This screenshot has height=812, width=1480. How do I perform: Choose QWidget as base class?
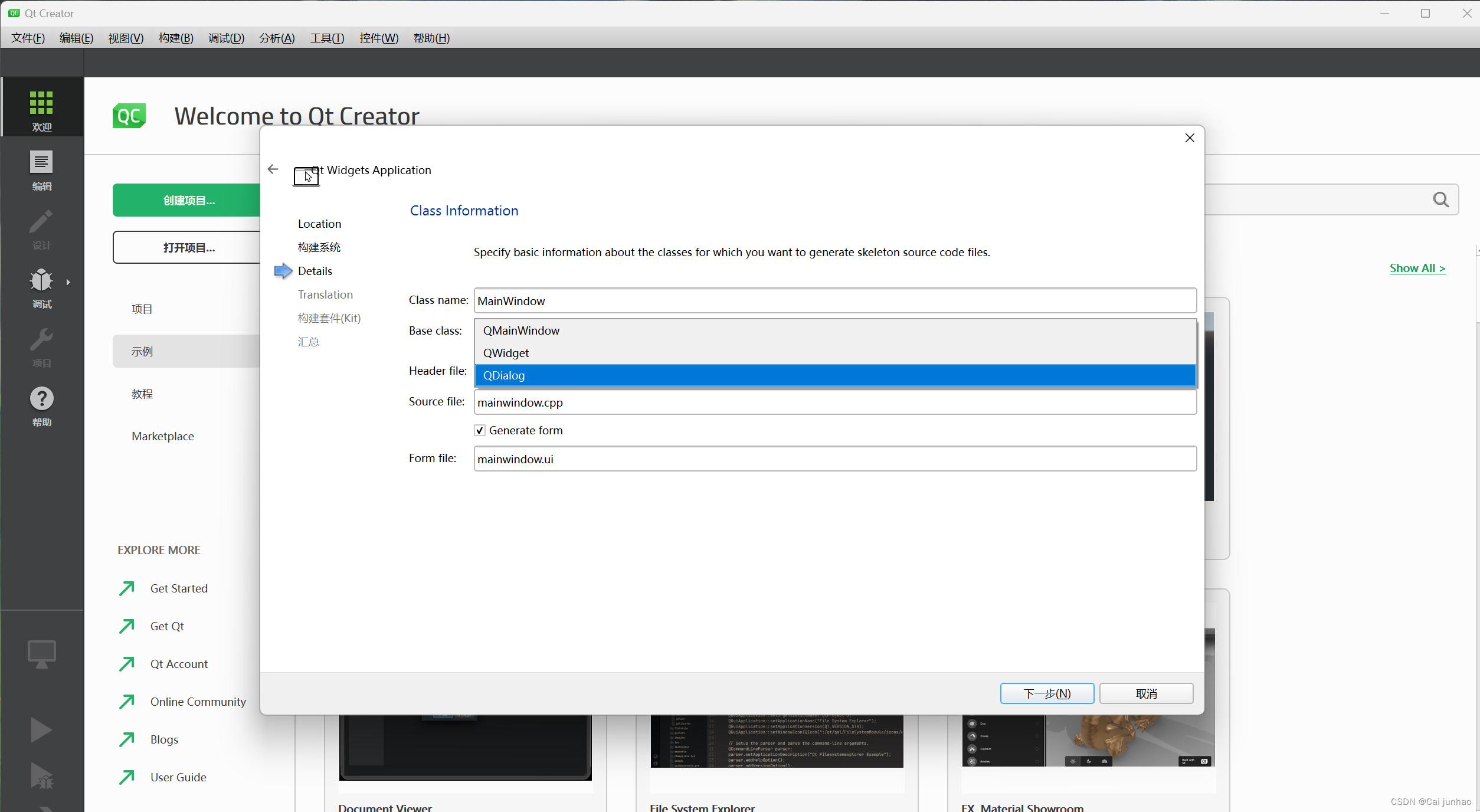(x=835, y=353)
